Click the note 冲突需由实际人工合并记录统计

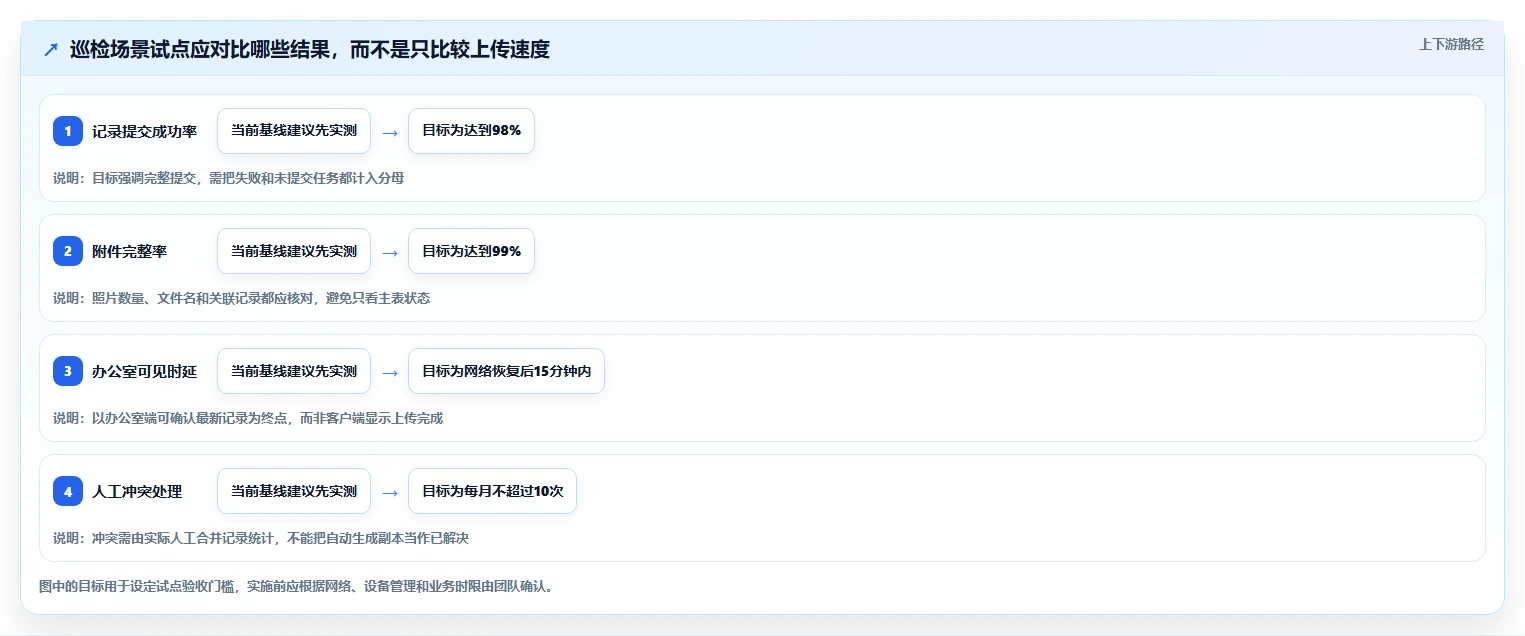(x=261, y=538)
